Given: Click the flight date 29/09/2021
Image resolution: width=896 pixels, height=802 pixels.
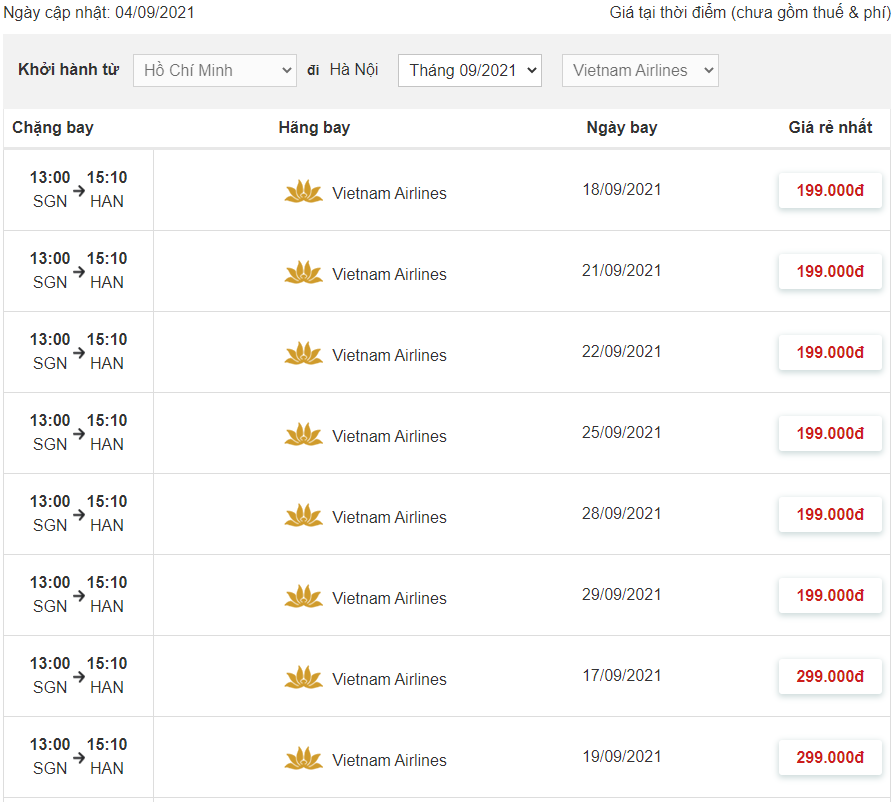Looking at the screenshot, I should (x=622, y=595).
